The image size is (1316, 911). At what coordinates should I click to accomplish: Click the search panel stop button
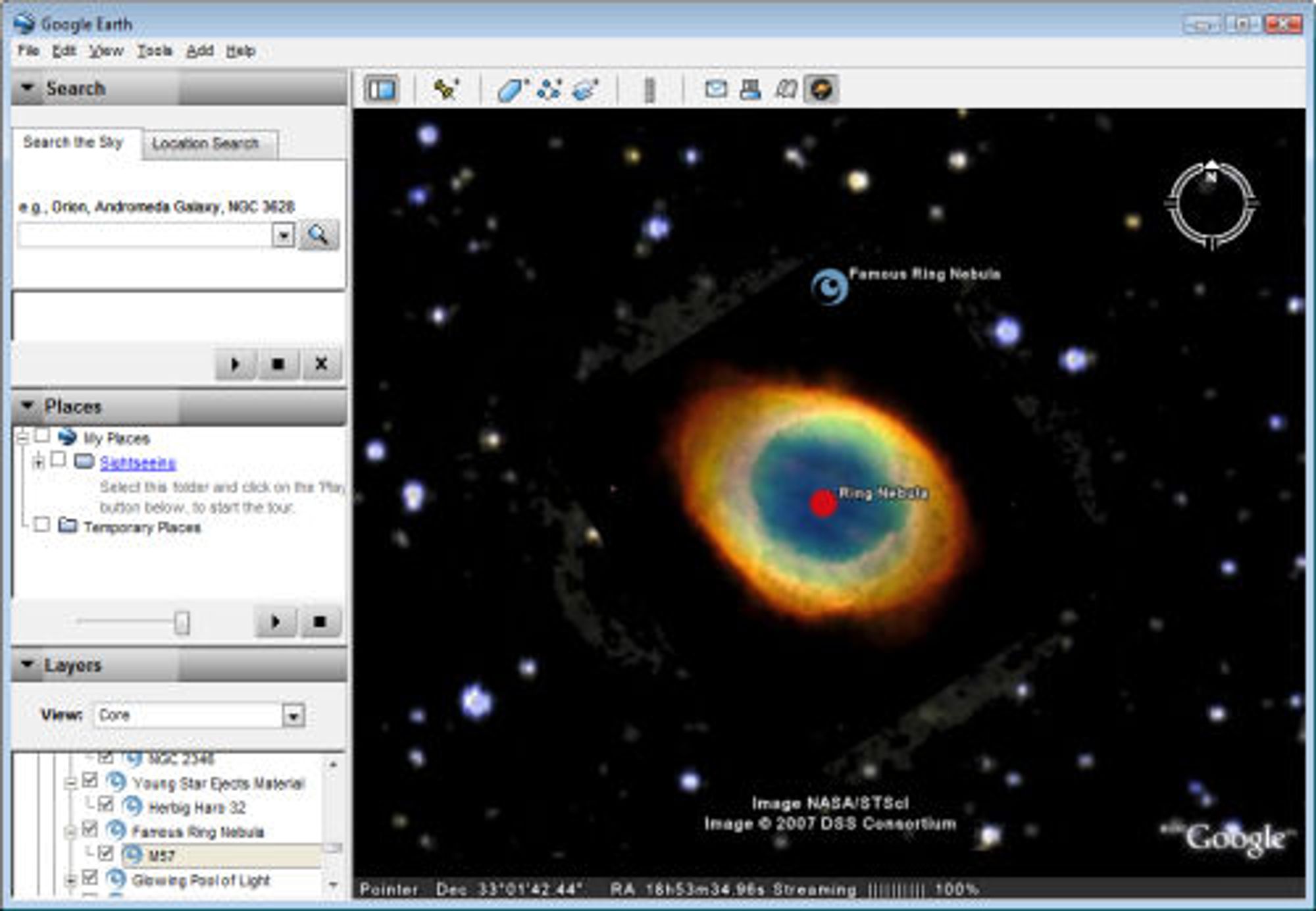[278, 363]
